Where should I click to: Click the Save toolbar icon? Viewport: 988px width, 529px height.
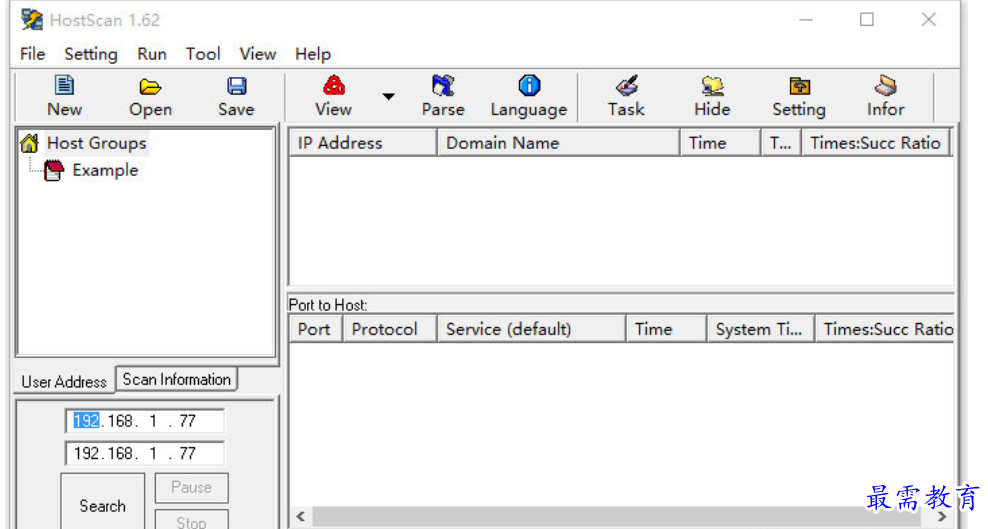[236, 96]
